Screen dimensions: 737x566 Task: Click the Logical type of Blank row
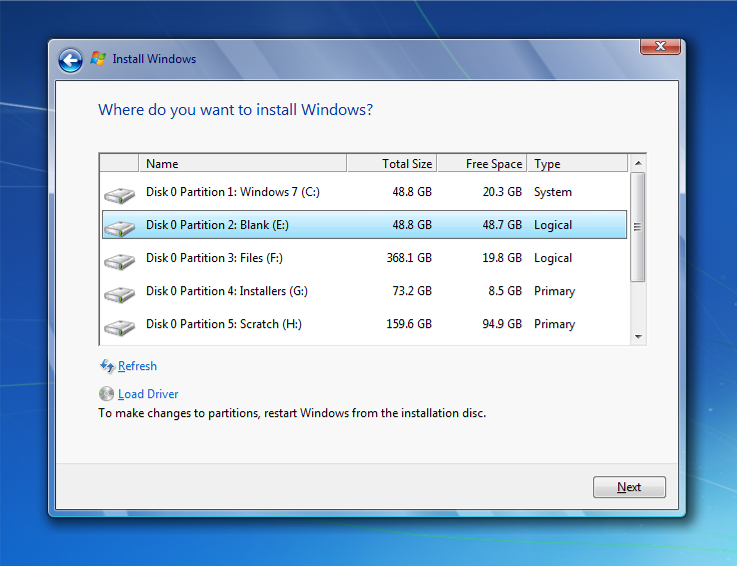click(553, 225)
